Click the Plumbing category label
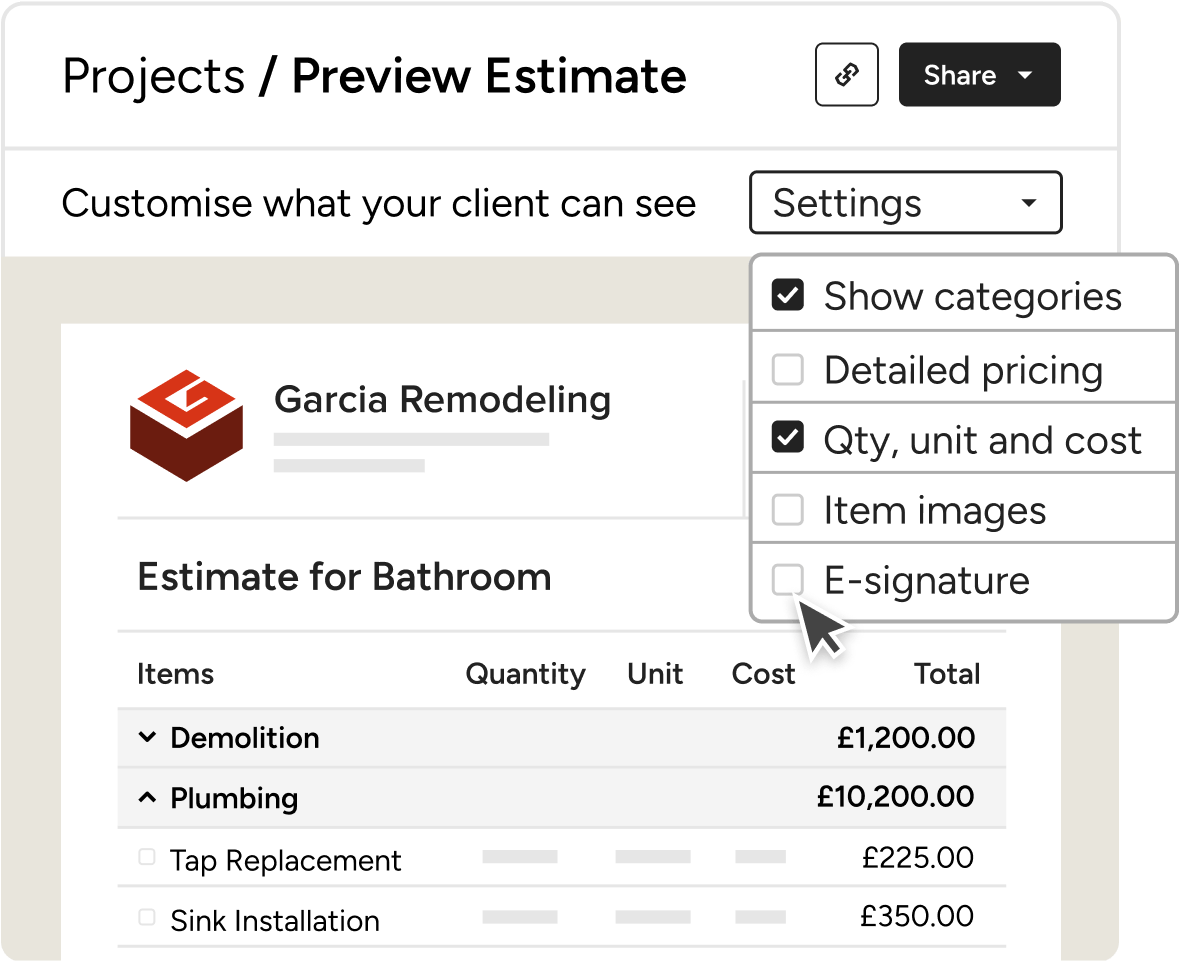Viewport: 1181px width, 961px height. [x=234, y=798]
